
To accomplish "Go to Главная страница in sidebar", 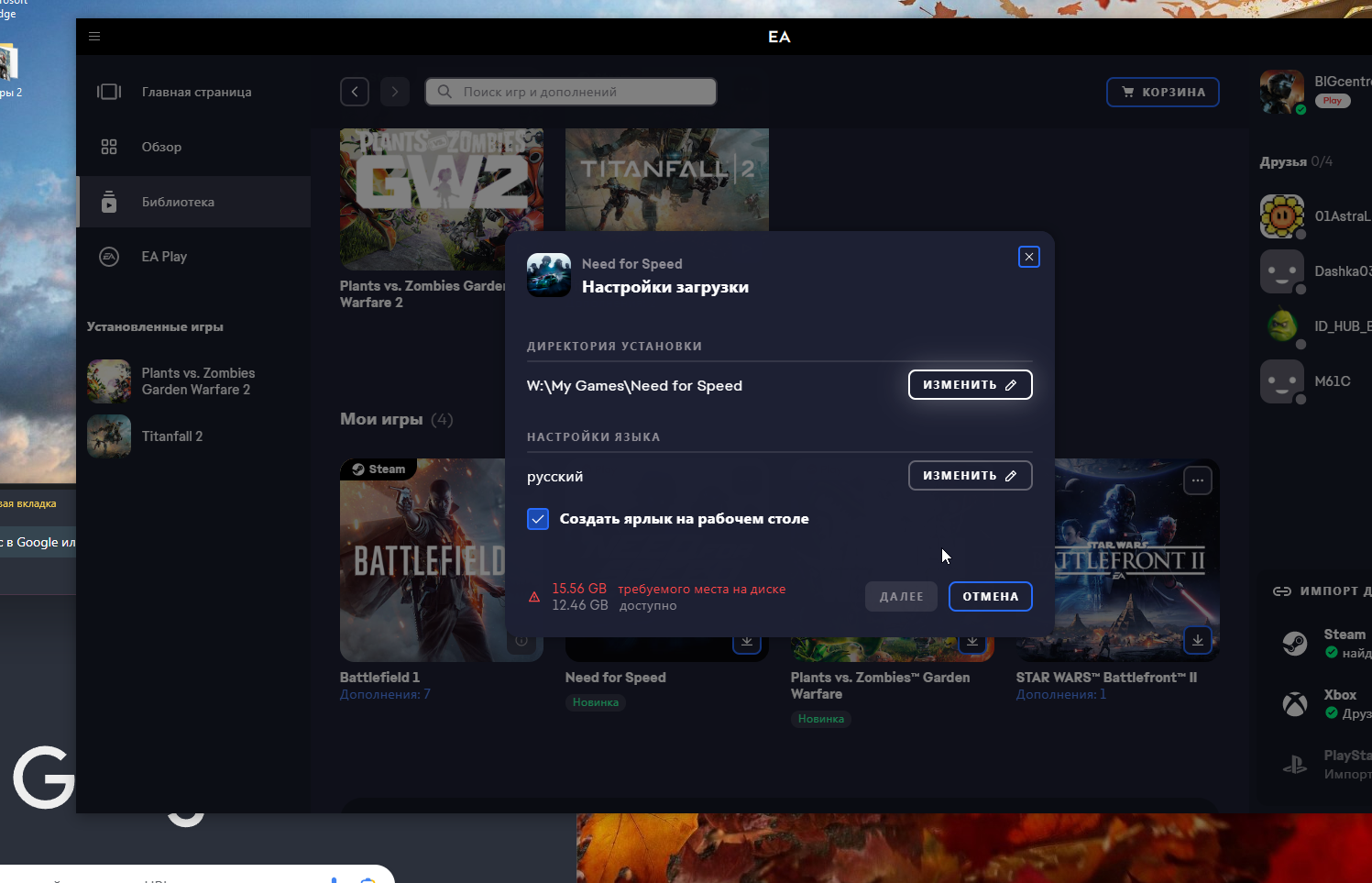I will click(193, 92).
